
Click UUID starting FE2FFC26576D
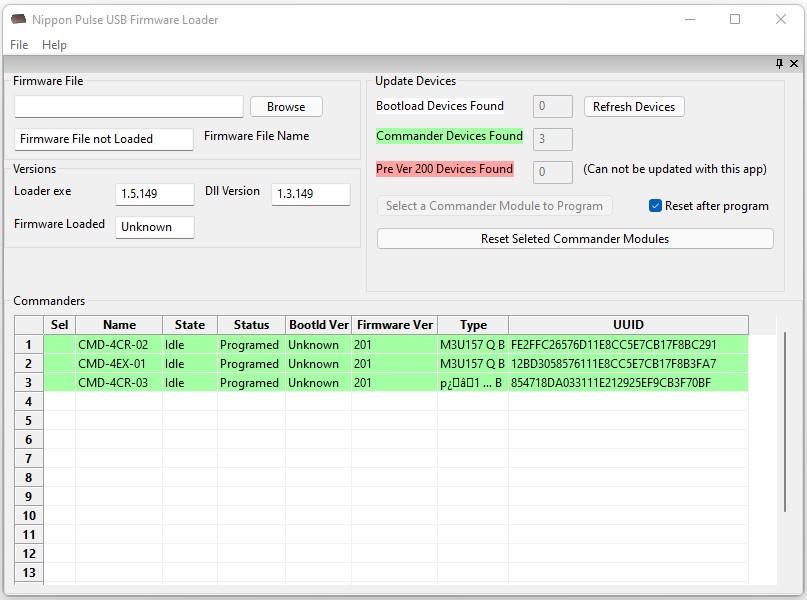tap(628, 344)
